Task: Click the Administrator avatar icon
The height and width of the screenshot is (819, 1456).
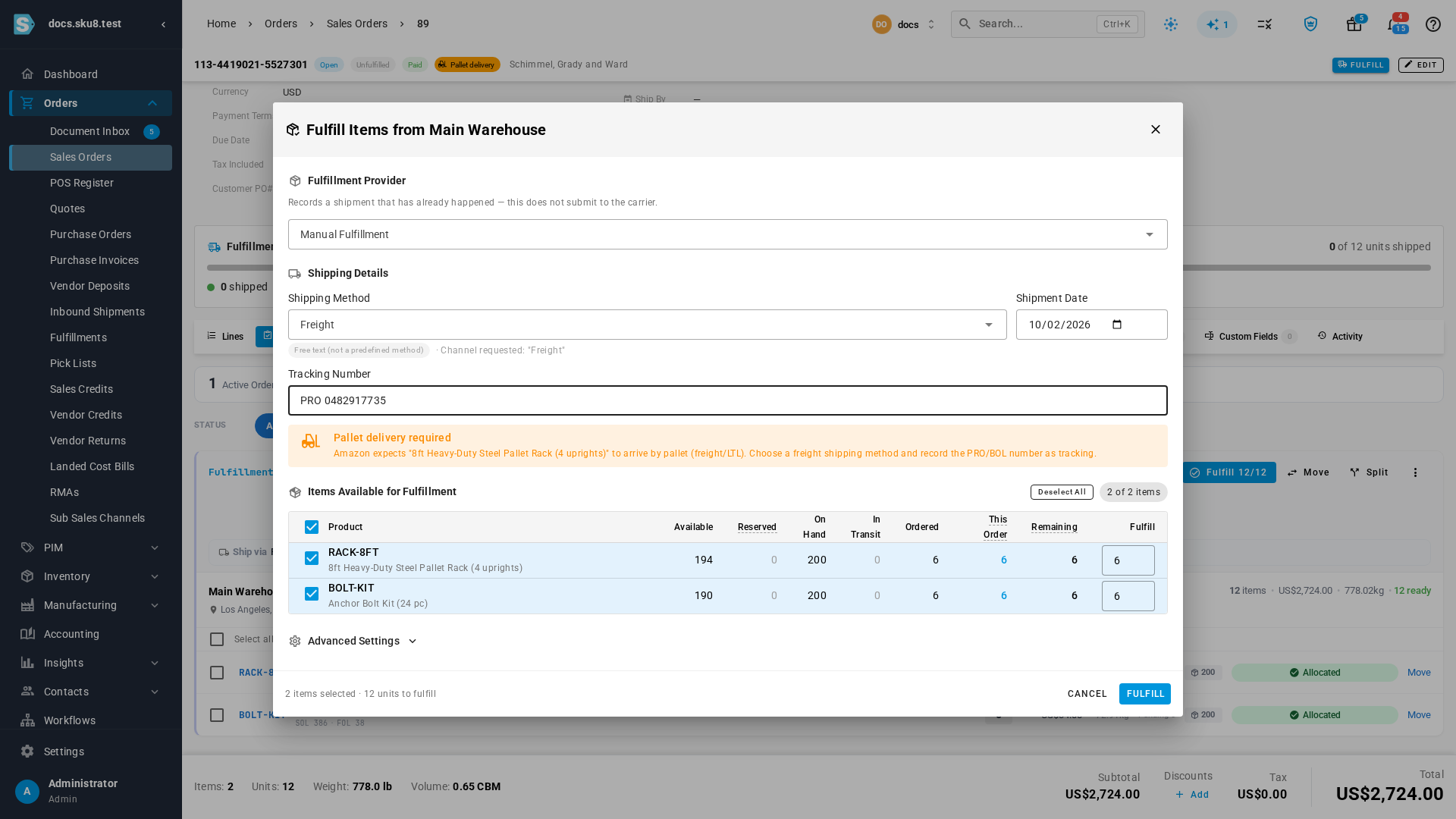Action: 27,792
